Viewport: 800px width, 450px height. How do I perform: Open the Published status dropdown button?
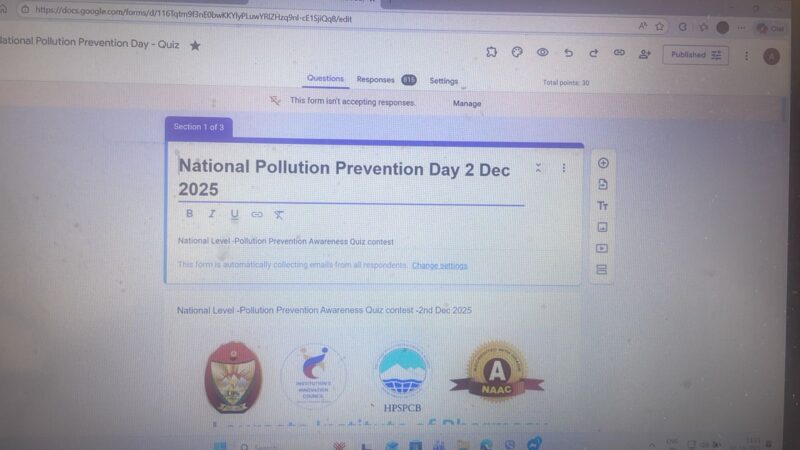[x=695, y=56]
